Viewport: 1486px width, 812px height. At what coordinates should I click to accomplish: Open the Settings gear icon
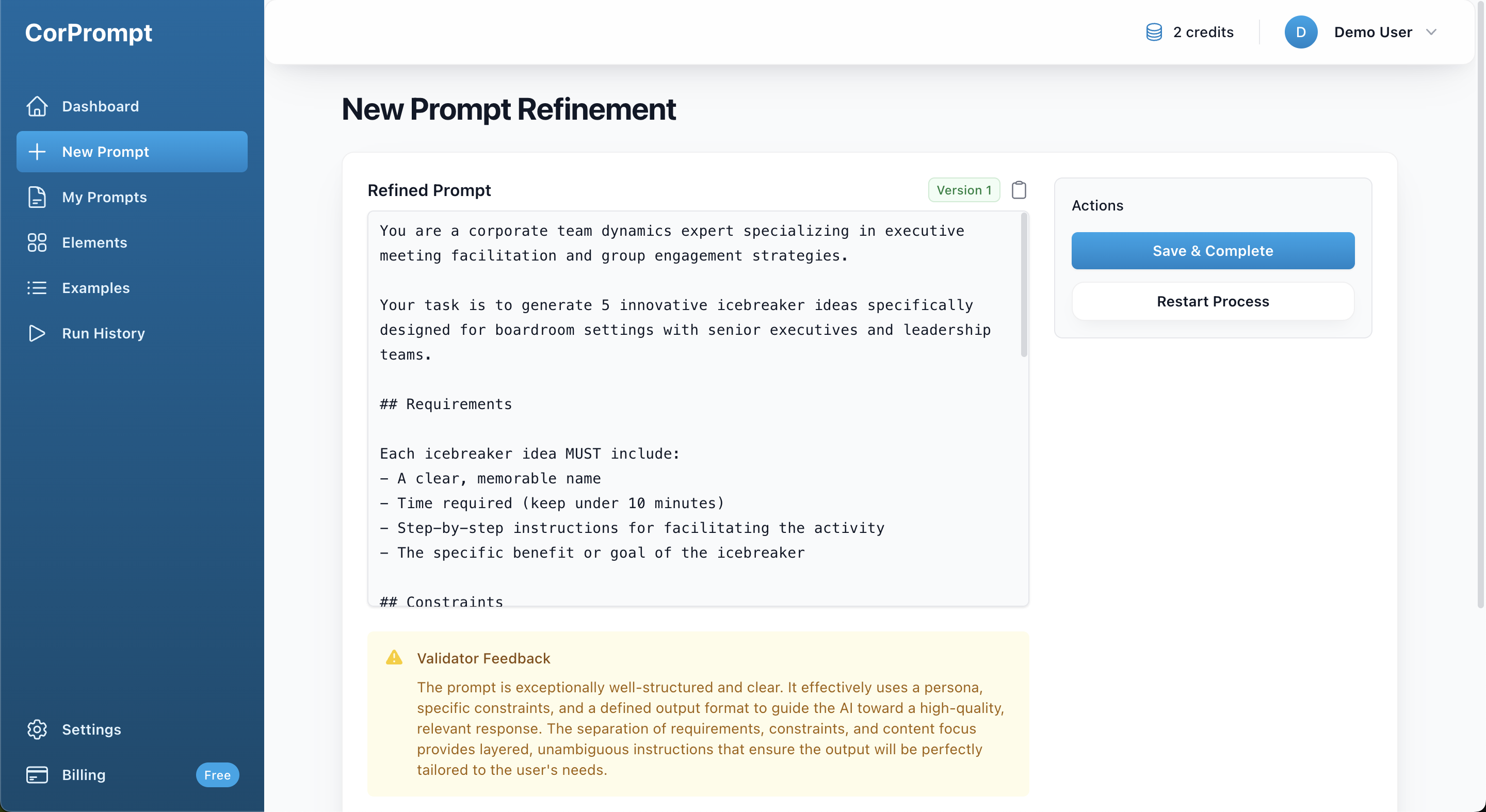point(37,729)
